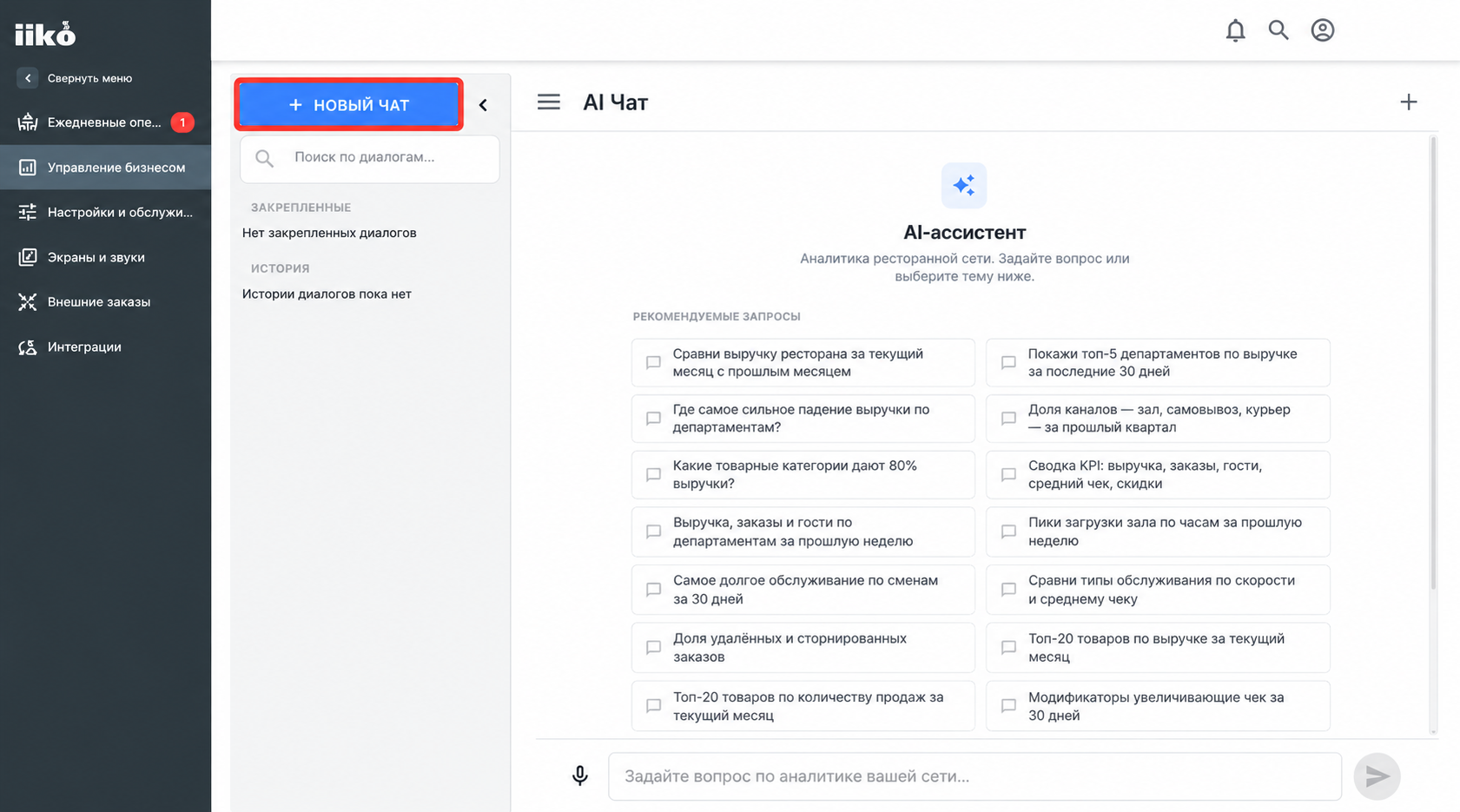Select Покажи топ-5 департаментов по выручке
The image size is (1460, 812).
tap(1158, 362)
